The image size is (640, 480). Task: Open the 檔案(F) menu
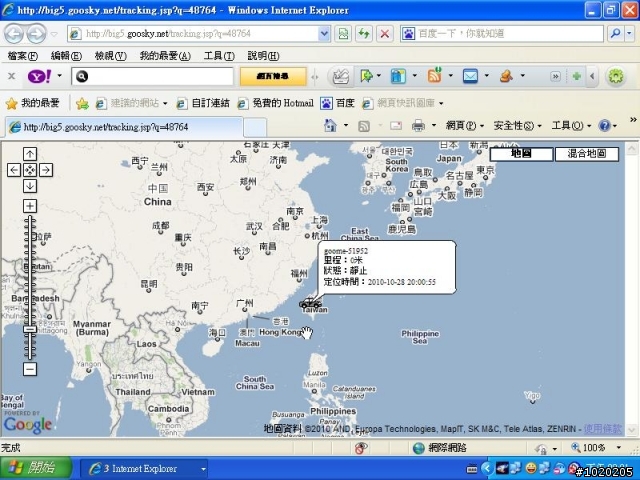tap(23, 56)
